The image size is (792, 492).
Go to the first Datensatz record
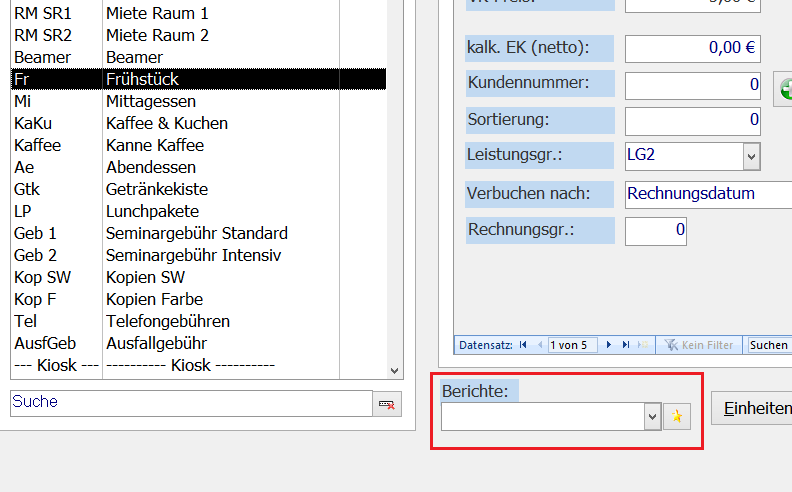point(523,345)
